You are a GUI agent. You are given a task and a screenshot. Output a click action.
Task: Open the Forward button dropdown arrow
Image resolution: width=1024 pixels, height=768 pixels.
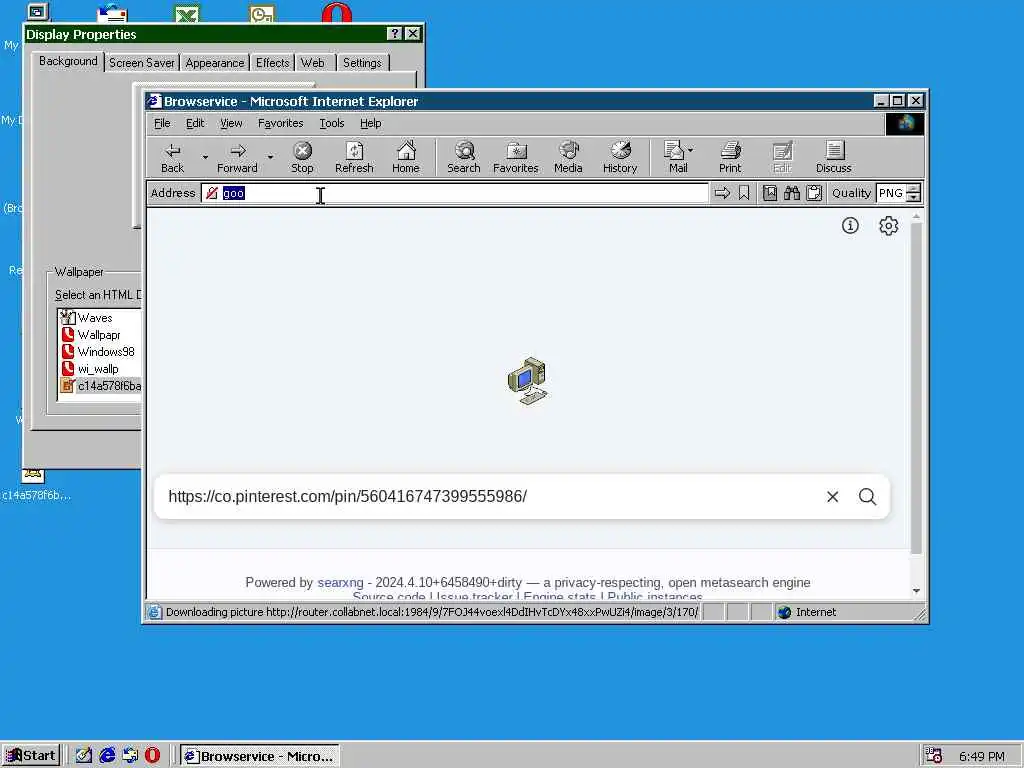(x=270, y=157)
